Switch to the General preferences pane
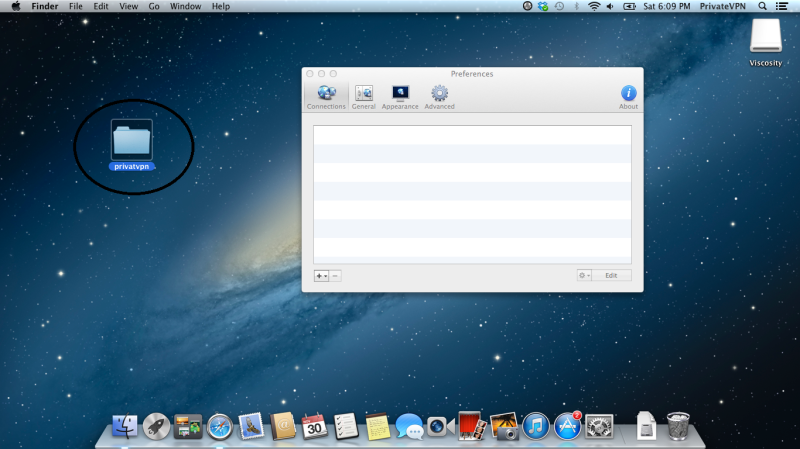 pyautogui.click(x=363, y=96)
